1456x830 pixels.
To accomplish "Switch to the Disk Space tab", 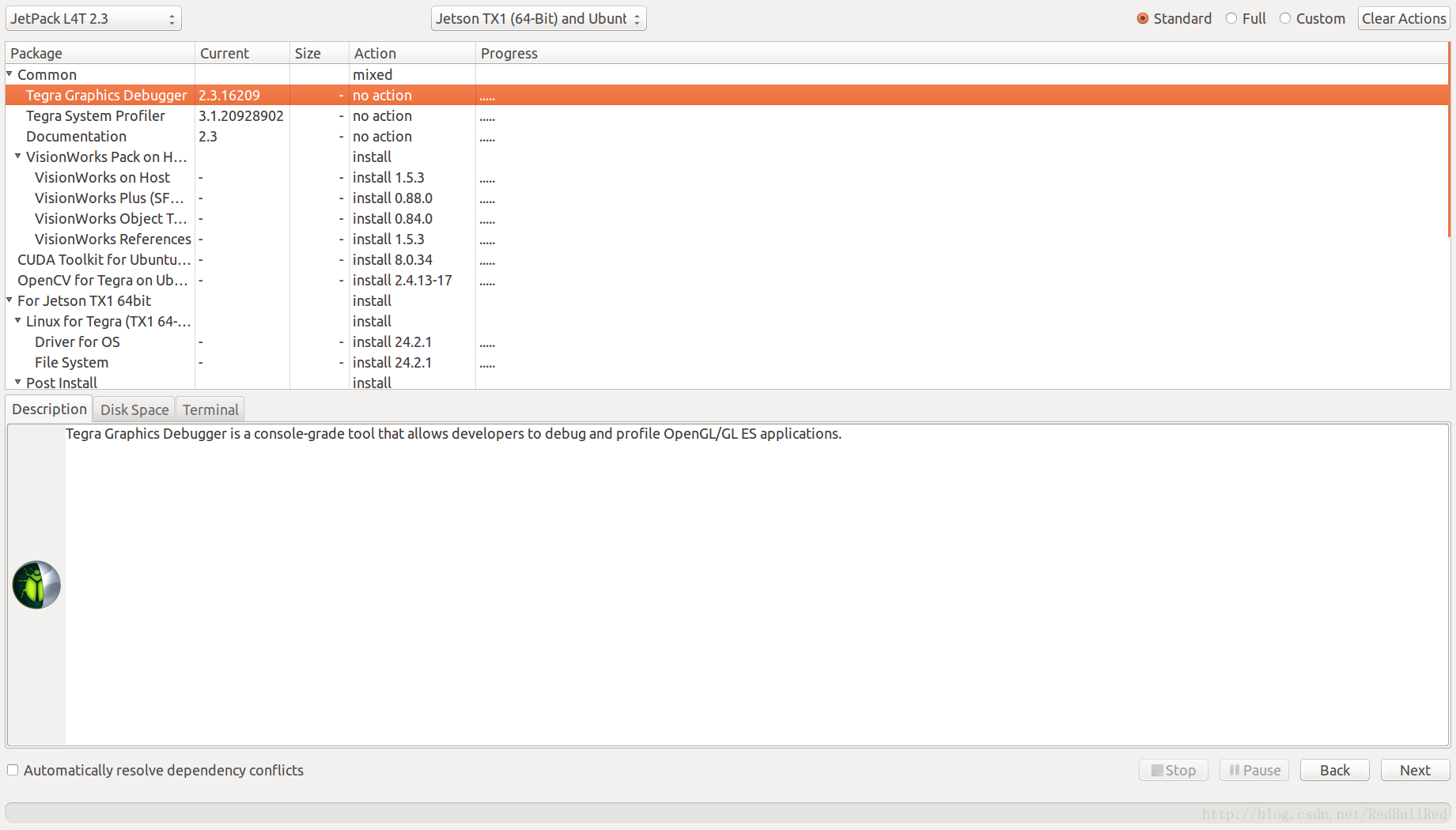I will click(134, 409).
